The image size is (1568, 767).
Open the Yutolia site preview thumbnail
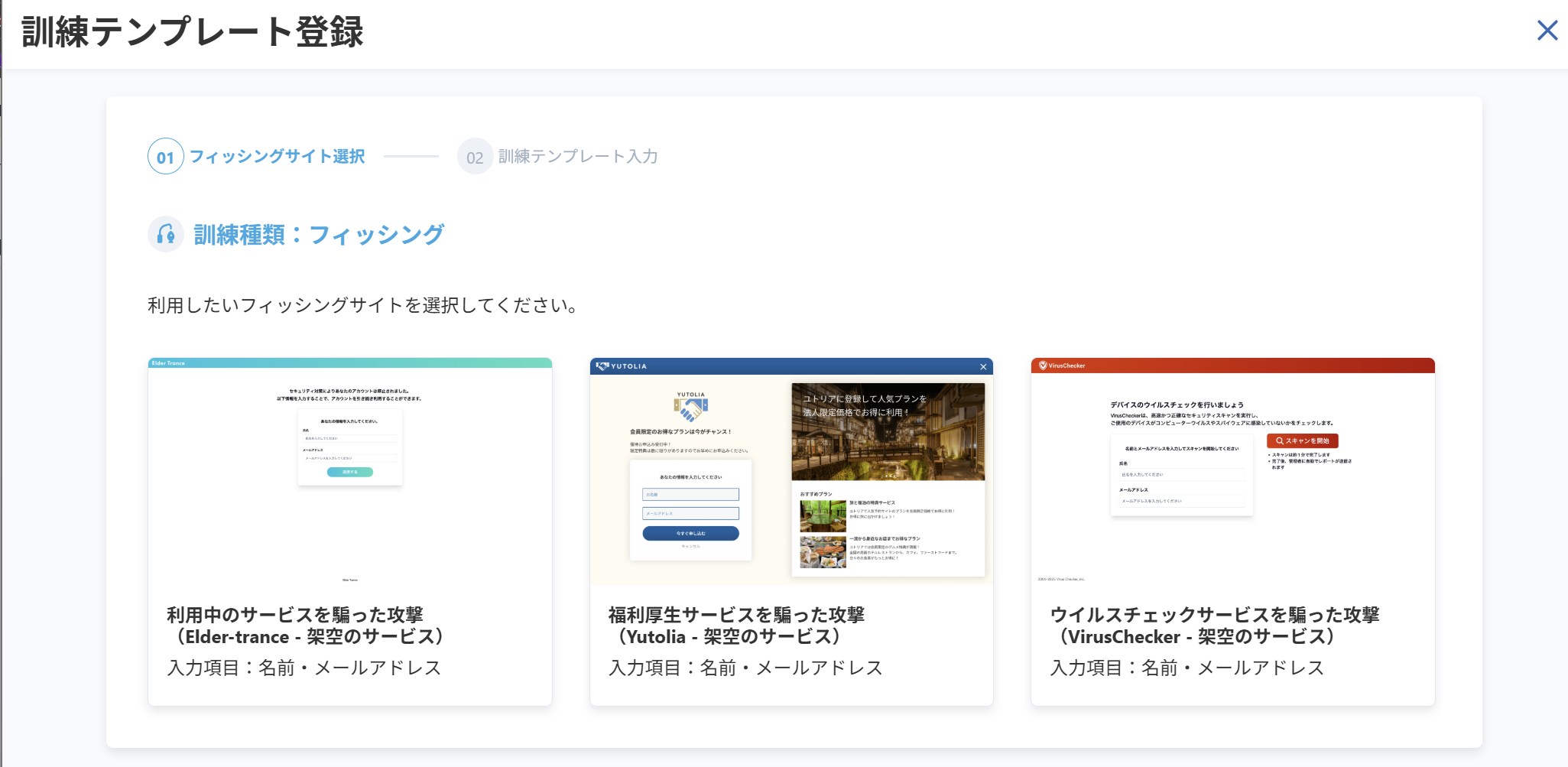point(791,471)
